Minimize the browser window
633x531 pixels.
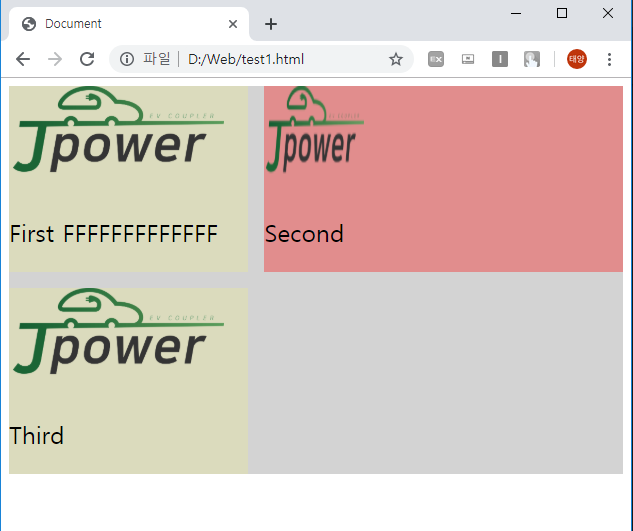[516, 13]
